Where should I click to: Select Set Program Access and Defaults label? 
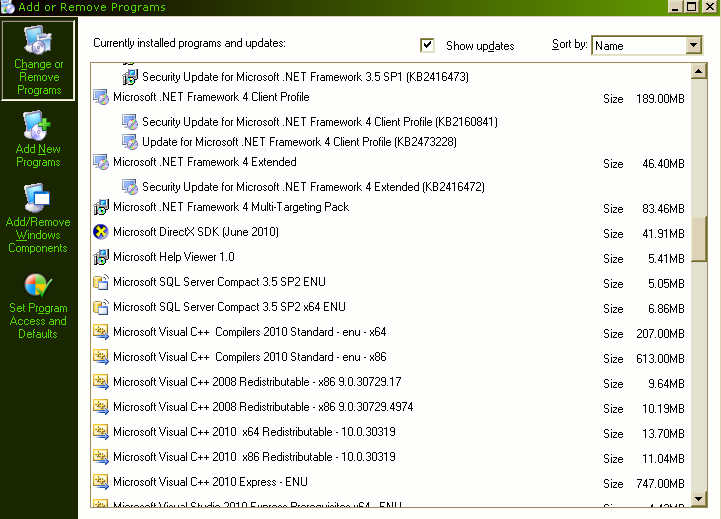tap(38, 321)
